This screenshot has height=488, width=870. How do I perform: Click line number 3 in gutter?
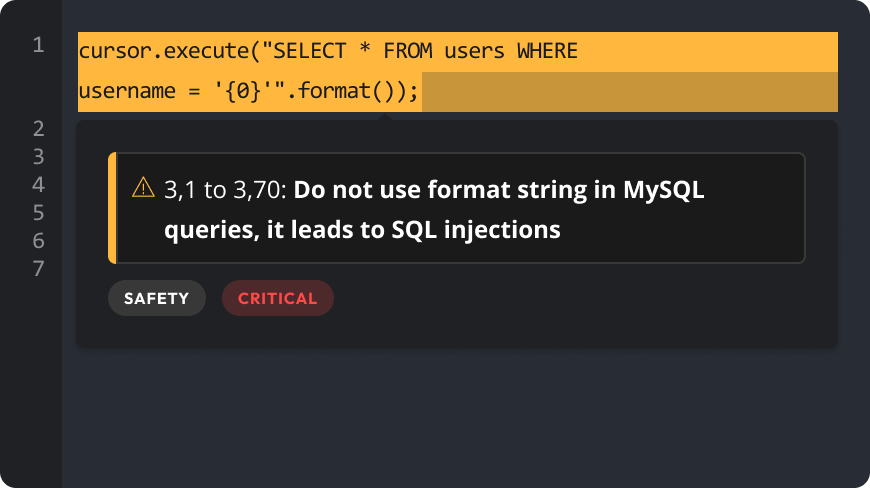(38, 156)
